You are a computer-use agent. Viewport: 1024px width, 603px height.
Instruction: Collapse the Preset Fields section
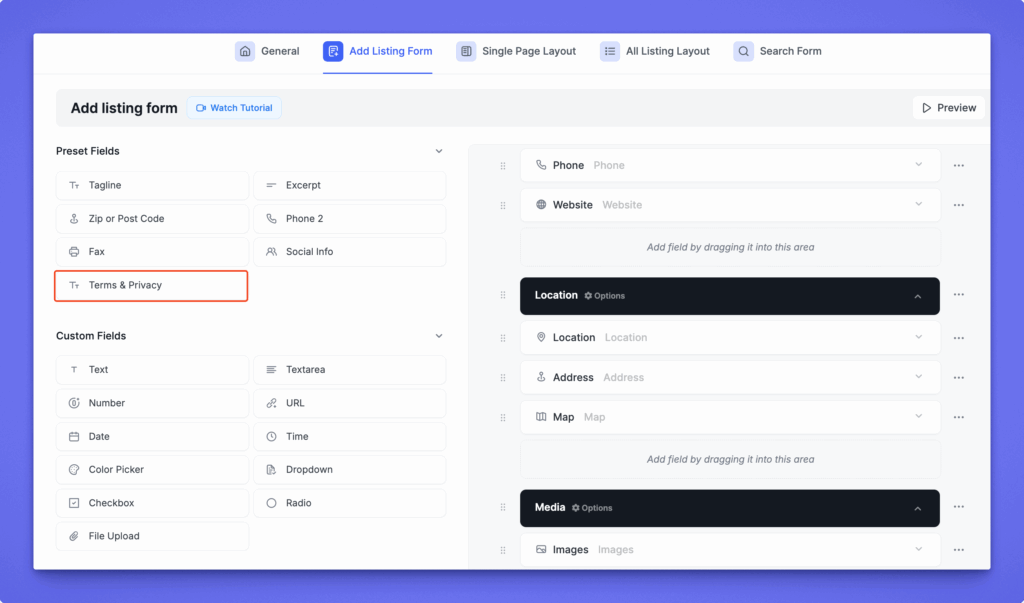[438, 151]
